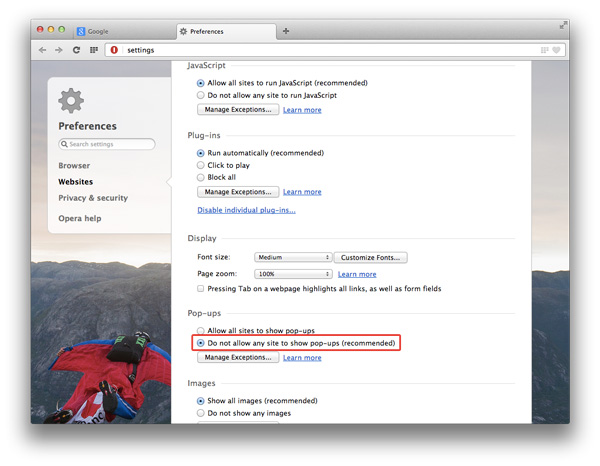Image resolution: width=600 pixels, height=466 pixels.
Task: Select Do not allow any site to run JavaScript
Action: point(201,95)
